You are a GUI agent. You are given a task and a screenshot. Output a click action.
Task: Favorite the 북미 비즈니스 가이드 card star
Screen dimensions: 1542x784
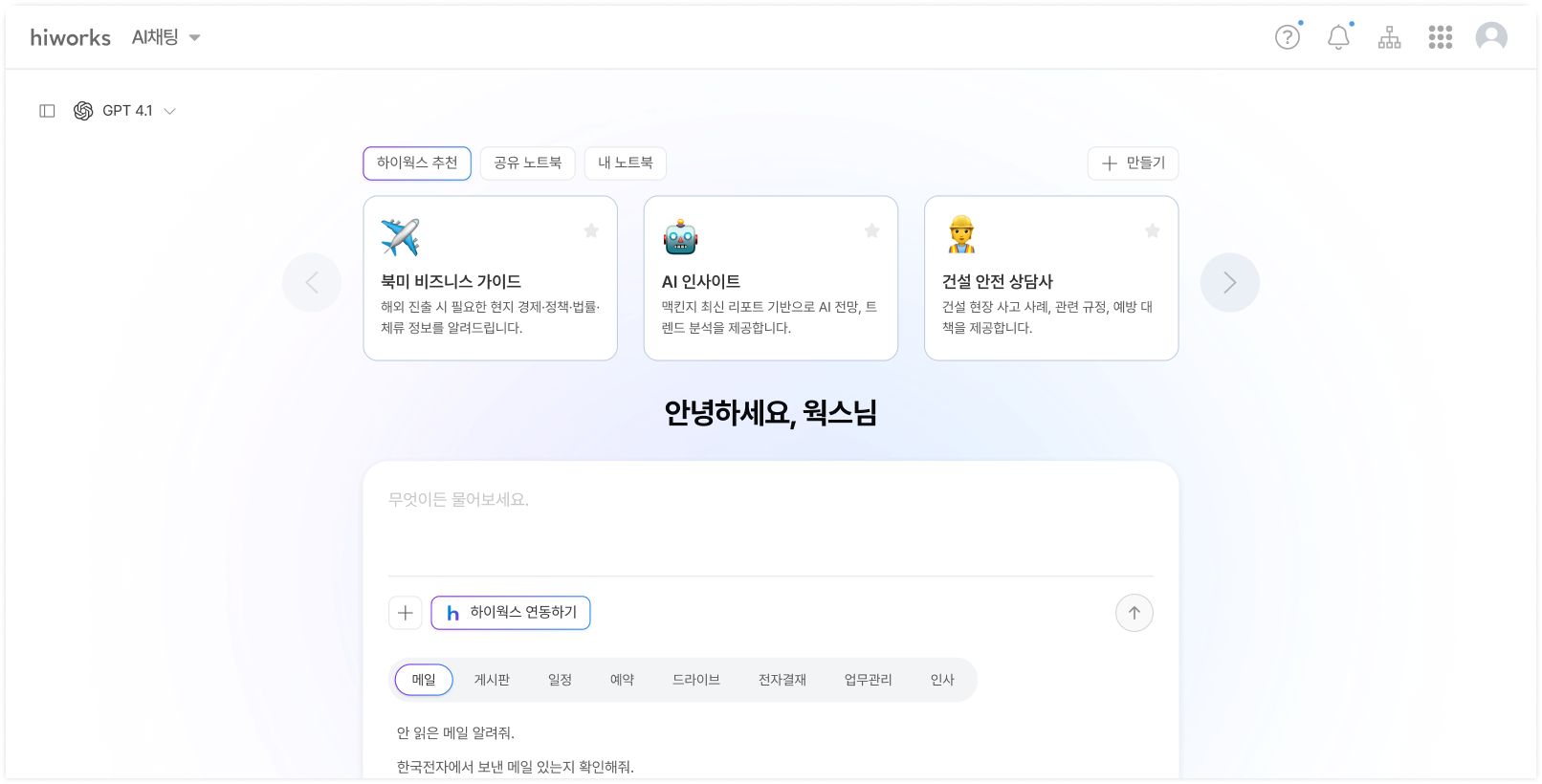tap(591, 230)
